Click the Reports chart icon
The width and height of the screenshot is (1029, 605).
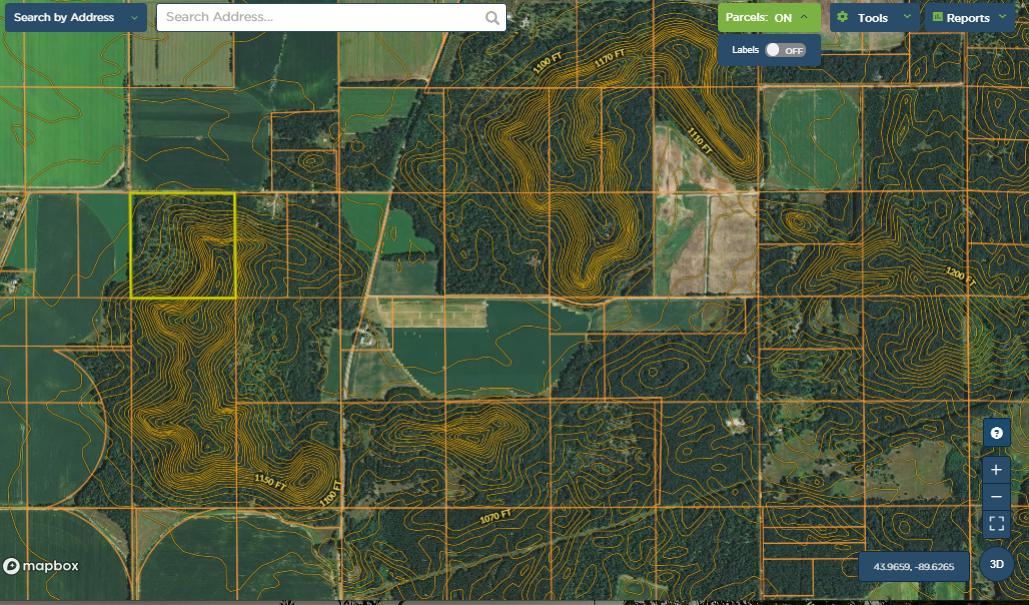pyautogui.click(x=937, y=18)
